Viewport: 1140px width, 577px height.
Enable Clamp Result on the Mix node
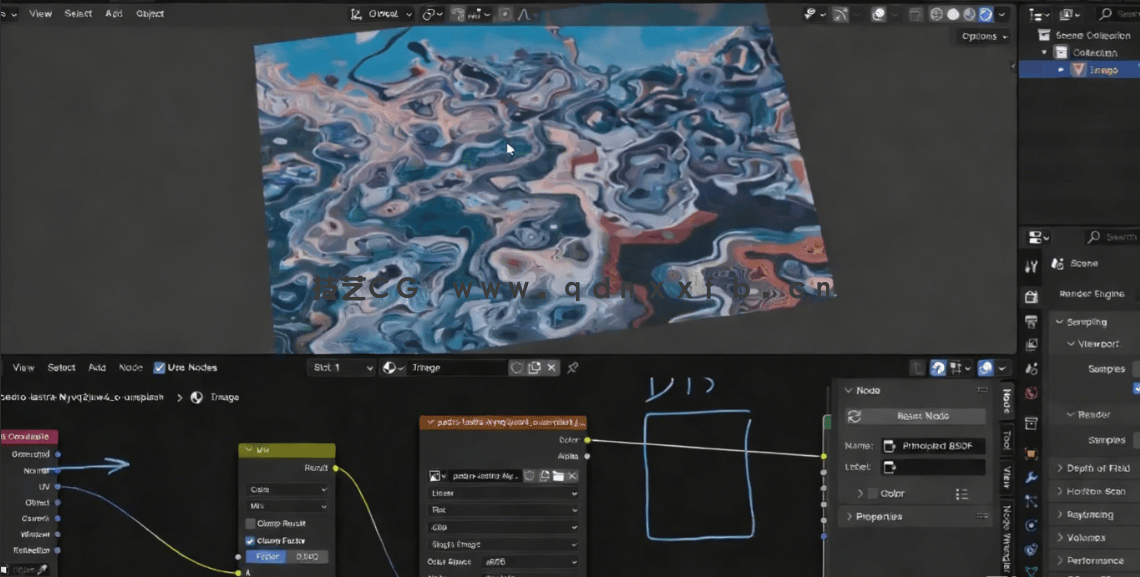click(250, 523)
